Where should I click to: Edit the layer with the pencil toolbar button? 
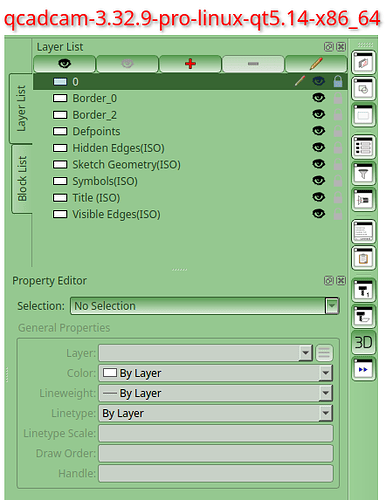point(316,64)
